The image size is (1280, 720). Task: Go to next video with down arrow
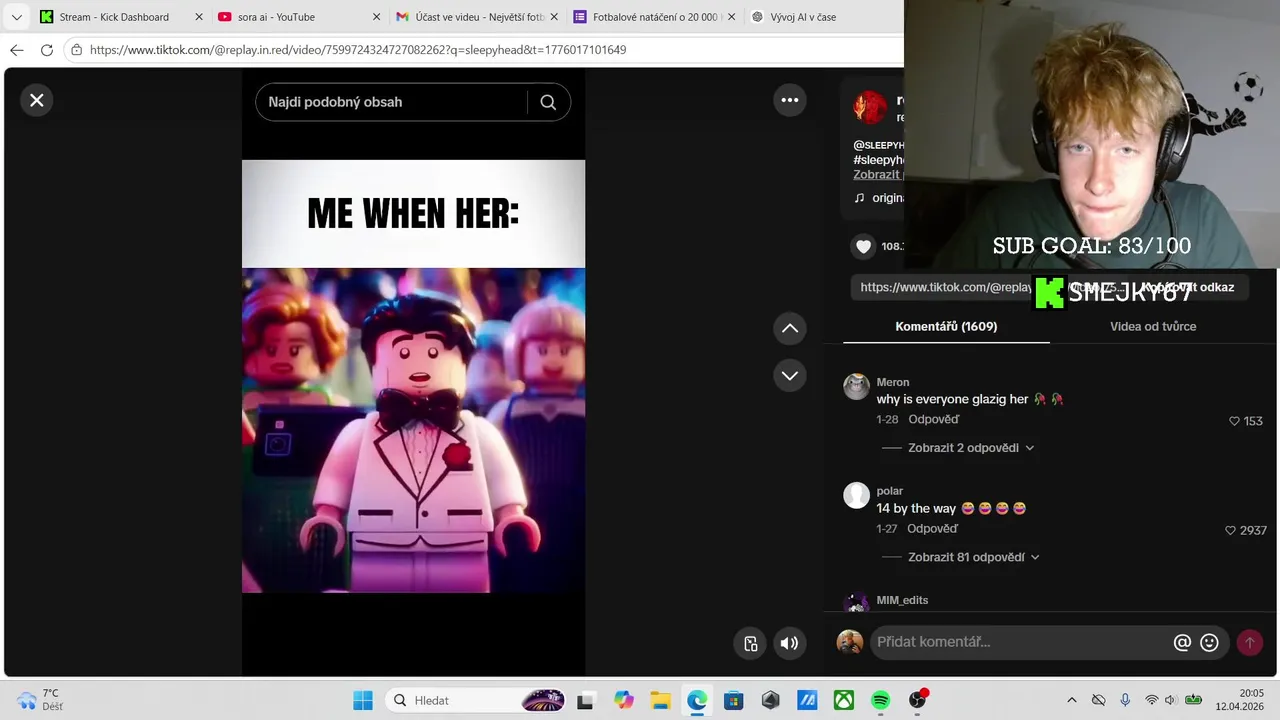pyautogui.click(x=790, y=375)
